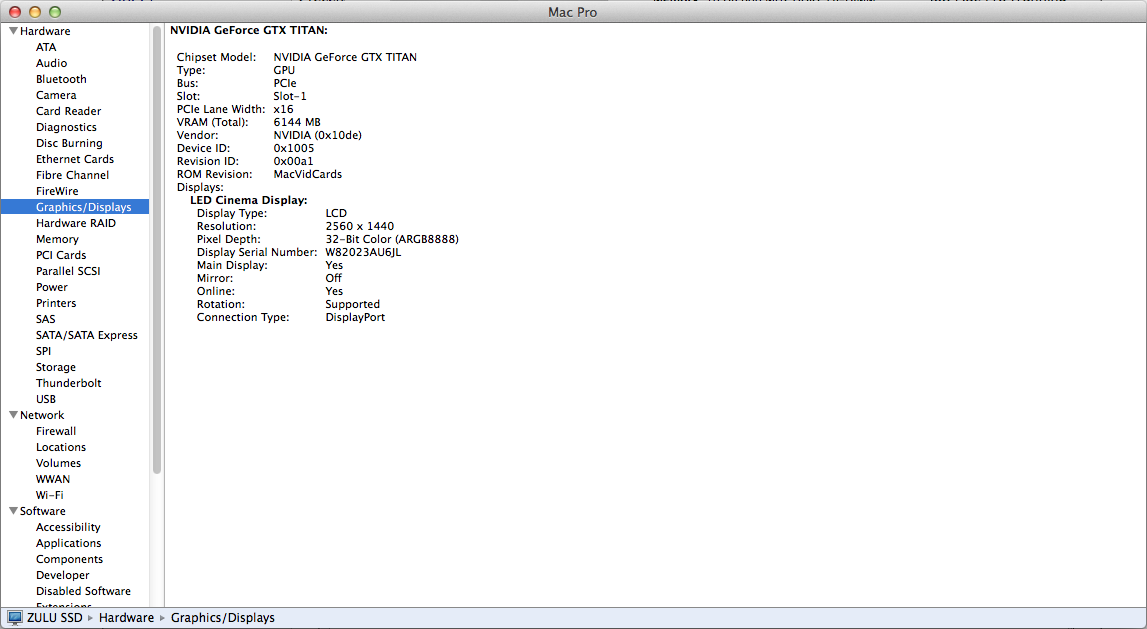
Task: Click the Hardware category label
Action: click(45, 31)
